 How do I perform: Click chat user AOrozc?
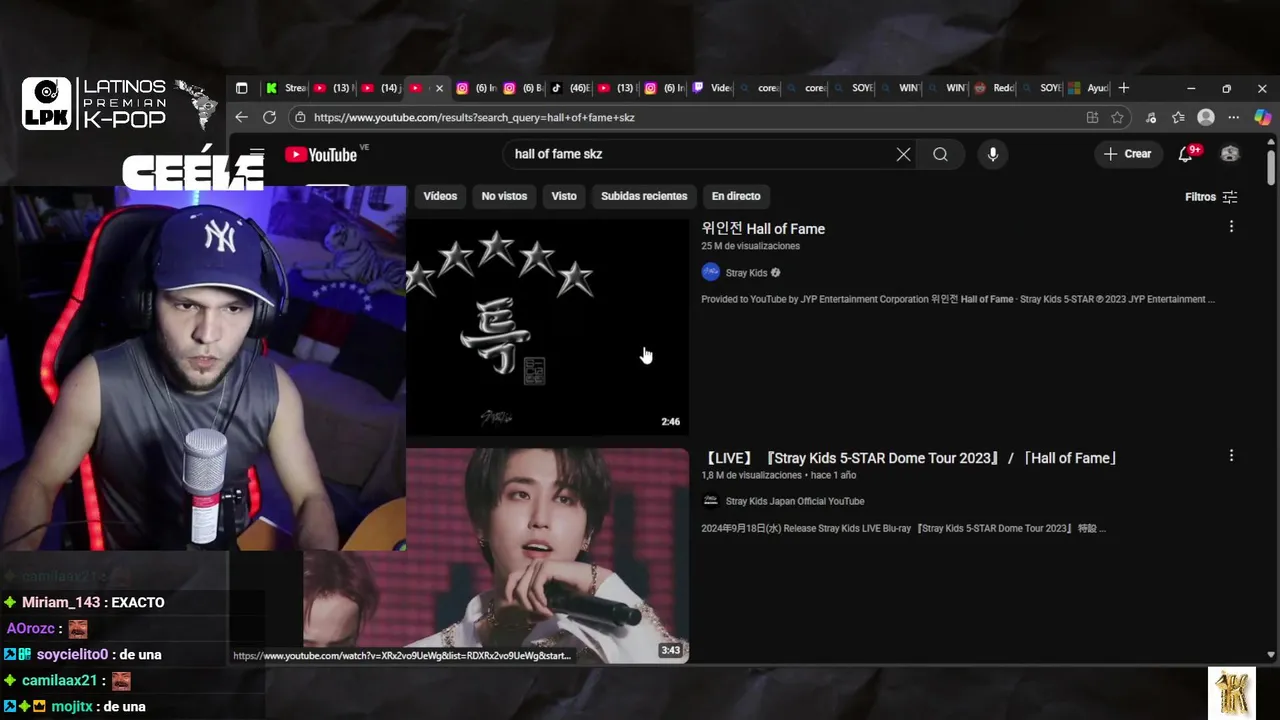coord(31,629)
